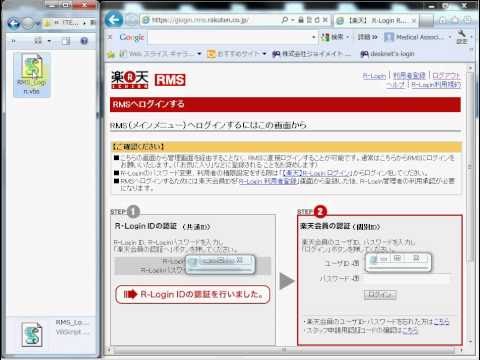Image resolution: width=480 pixels, height=360 pixels.
Task: Open the R-Login link in page header
Action: point(374,76)
